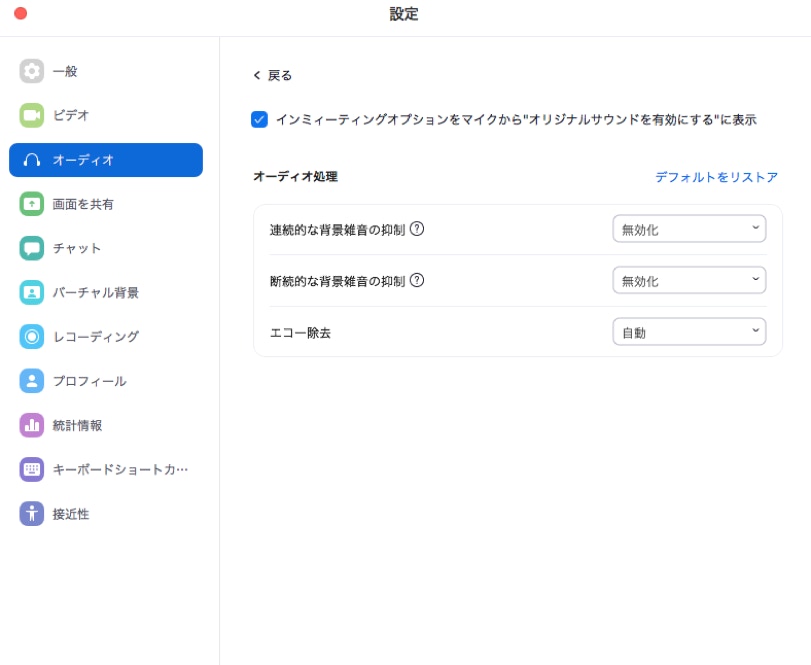Expand the 断続的な背景雑音の抑制 dropdown

click(689, 281)
